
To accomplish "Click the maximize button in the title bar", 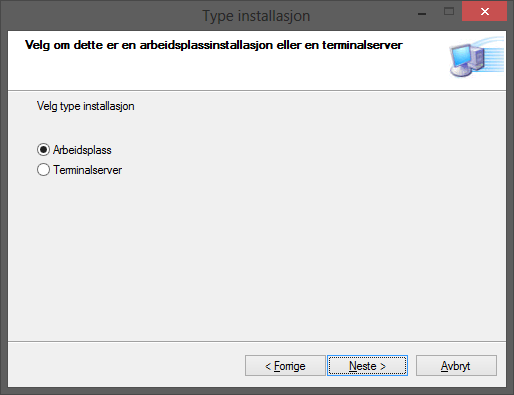I will click(449, 12).
